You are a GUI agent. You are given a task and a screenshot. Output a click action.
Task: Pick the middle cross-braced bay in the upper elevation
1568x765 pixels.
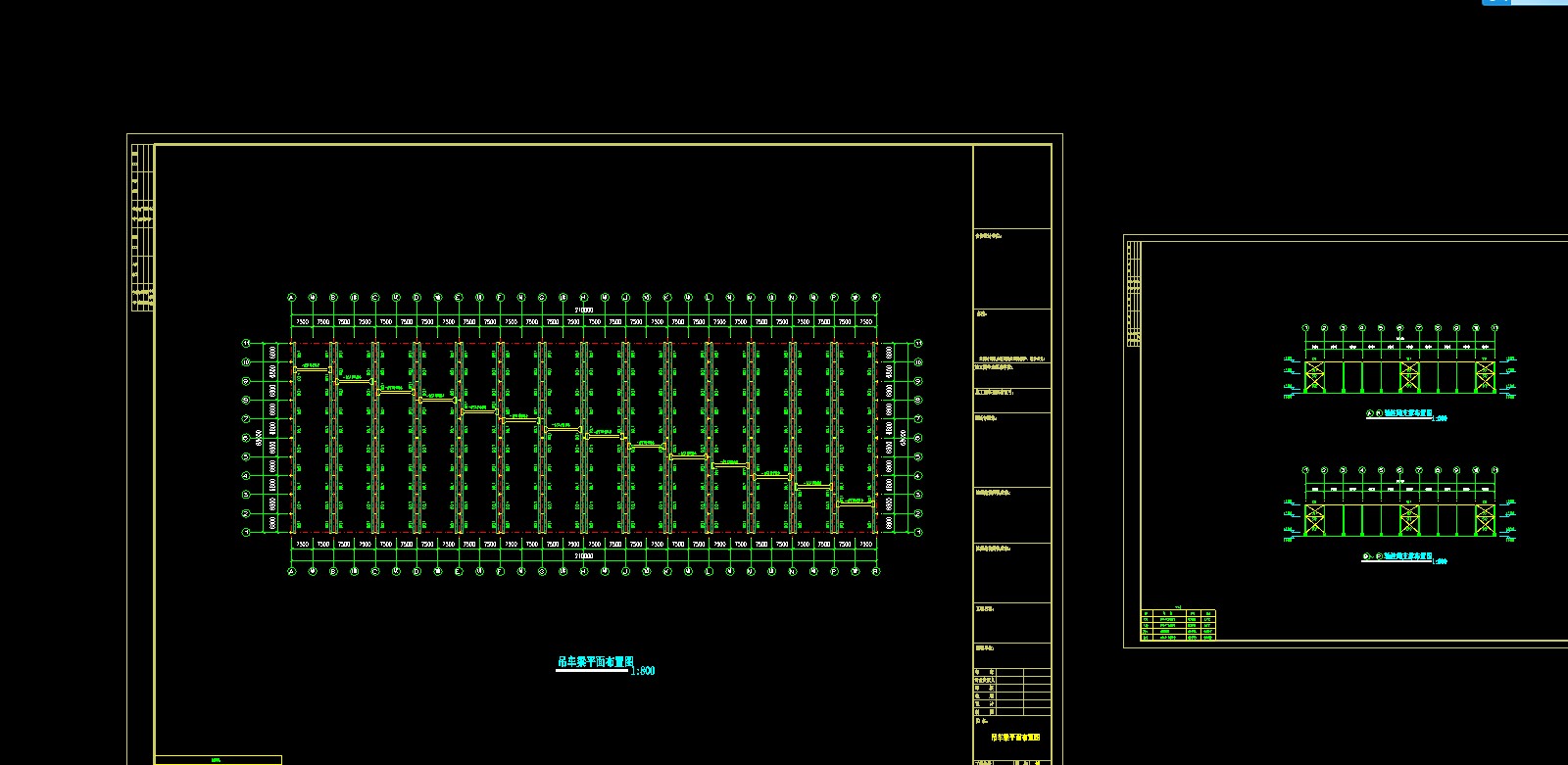coord(1409,378)
